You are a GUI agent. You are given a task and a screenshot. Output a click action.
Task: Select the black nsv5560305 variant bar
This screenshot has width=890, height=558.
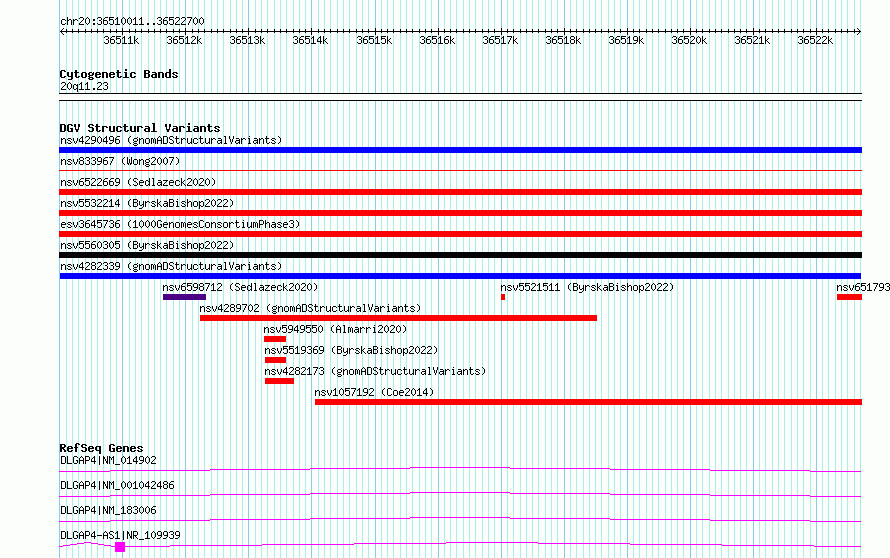(x=460, y=255)
